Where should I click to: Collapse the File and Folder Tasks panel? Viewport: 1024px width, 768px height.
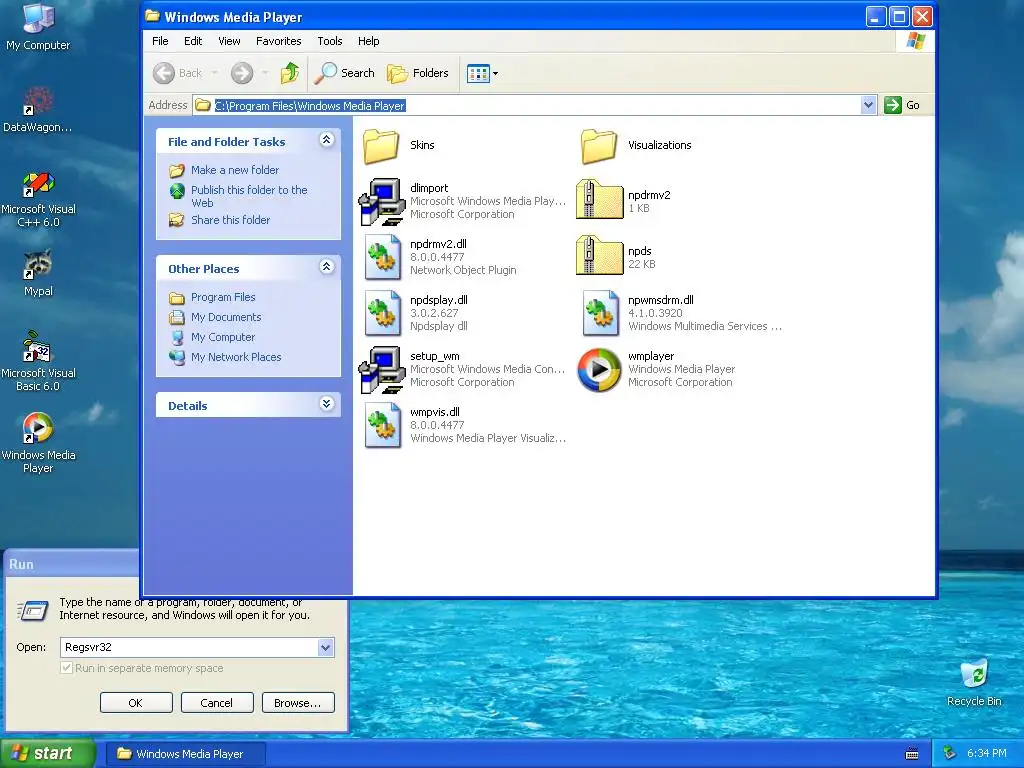click(x=327, y=140)
